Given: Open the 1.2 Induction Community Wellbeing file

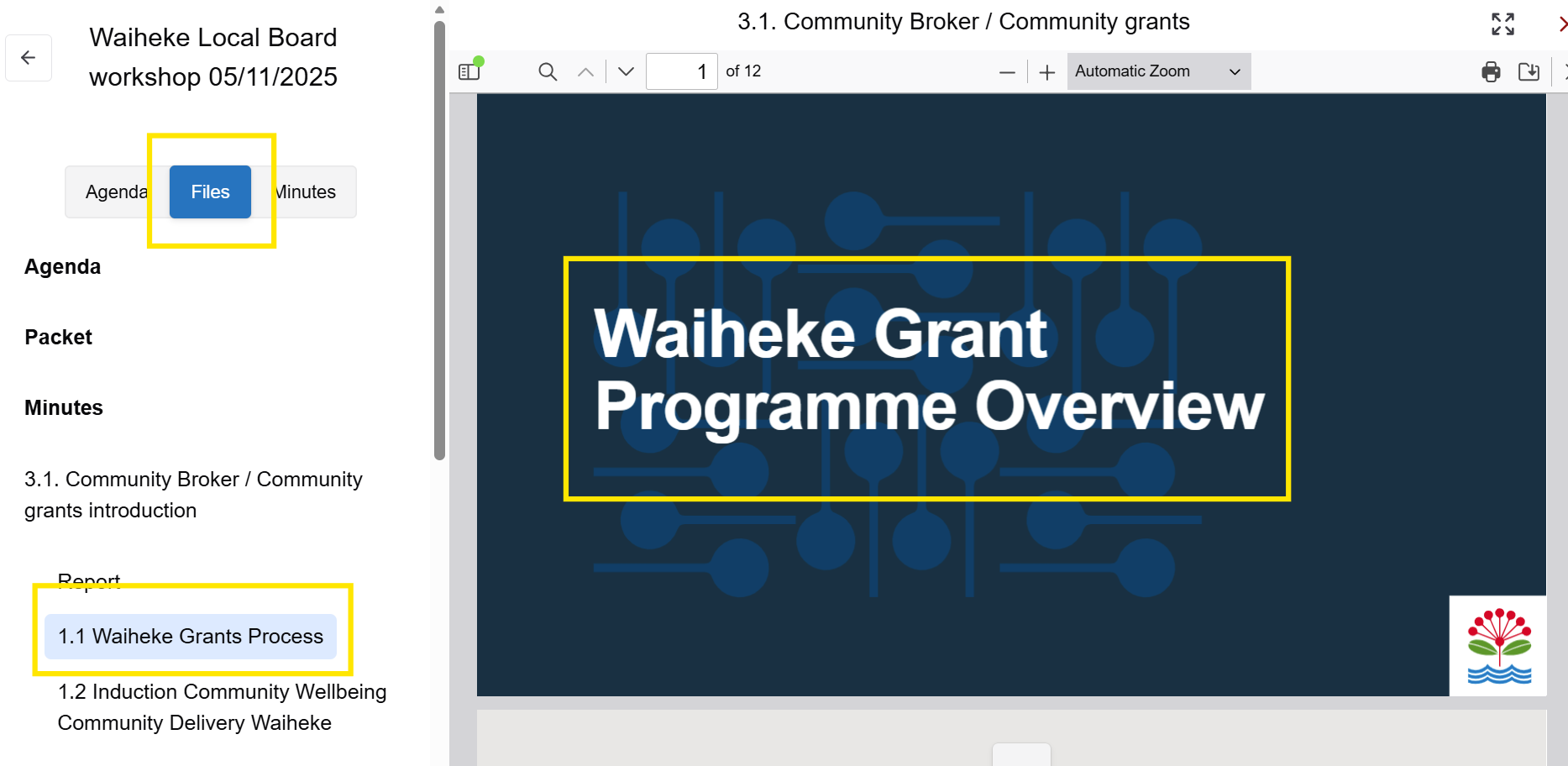Looking at the screenshot, I should pyautogui.click(x=222, y=706).
